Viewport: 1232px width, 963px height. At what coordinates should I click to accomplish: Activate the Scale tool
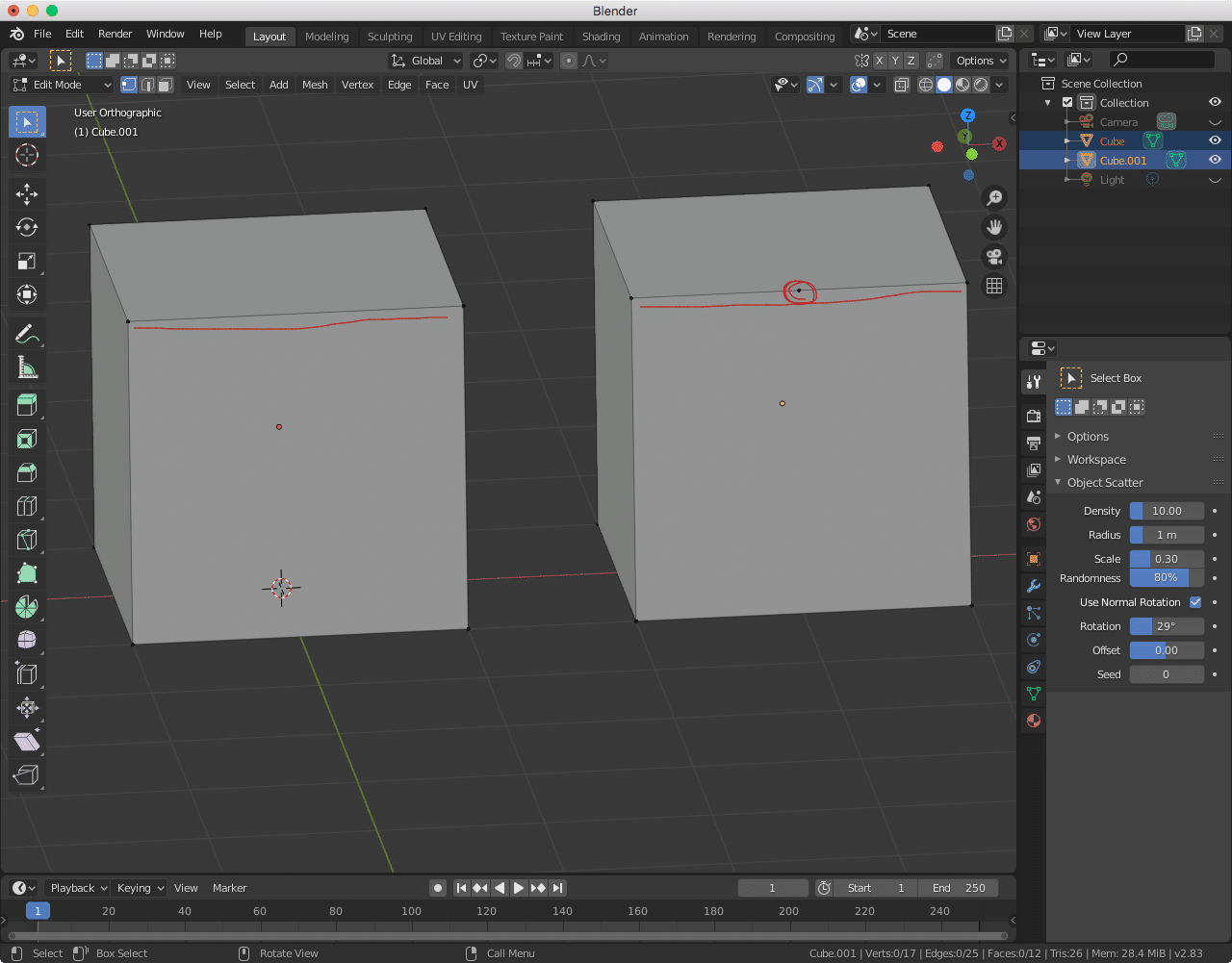[27, 261]
